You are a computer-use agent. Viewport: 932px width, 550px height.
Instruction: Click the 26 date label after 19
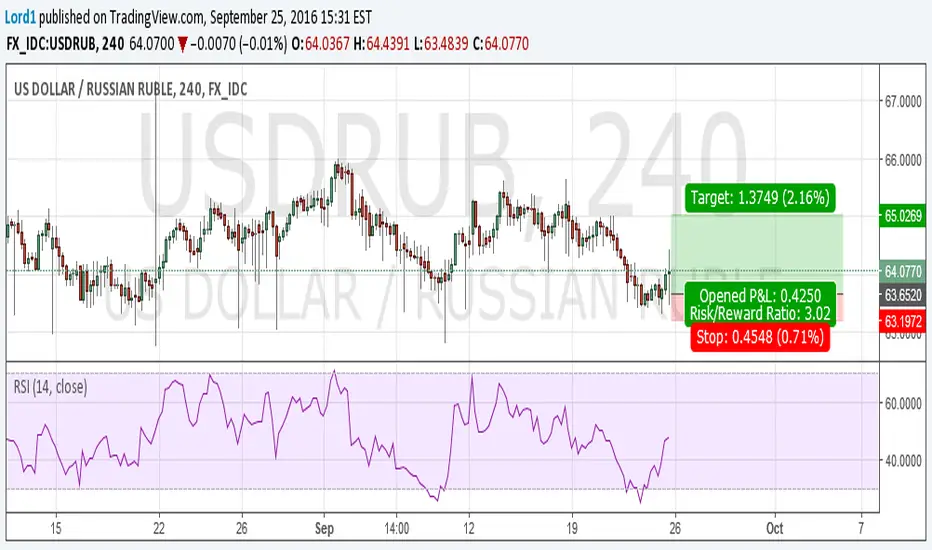tap(675, 529)
